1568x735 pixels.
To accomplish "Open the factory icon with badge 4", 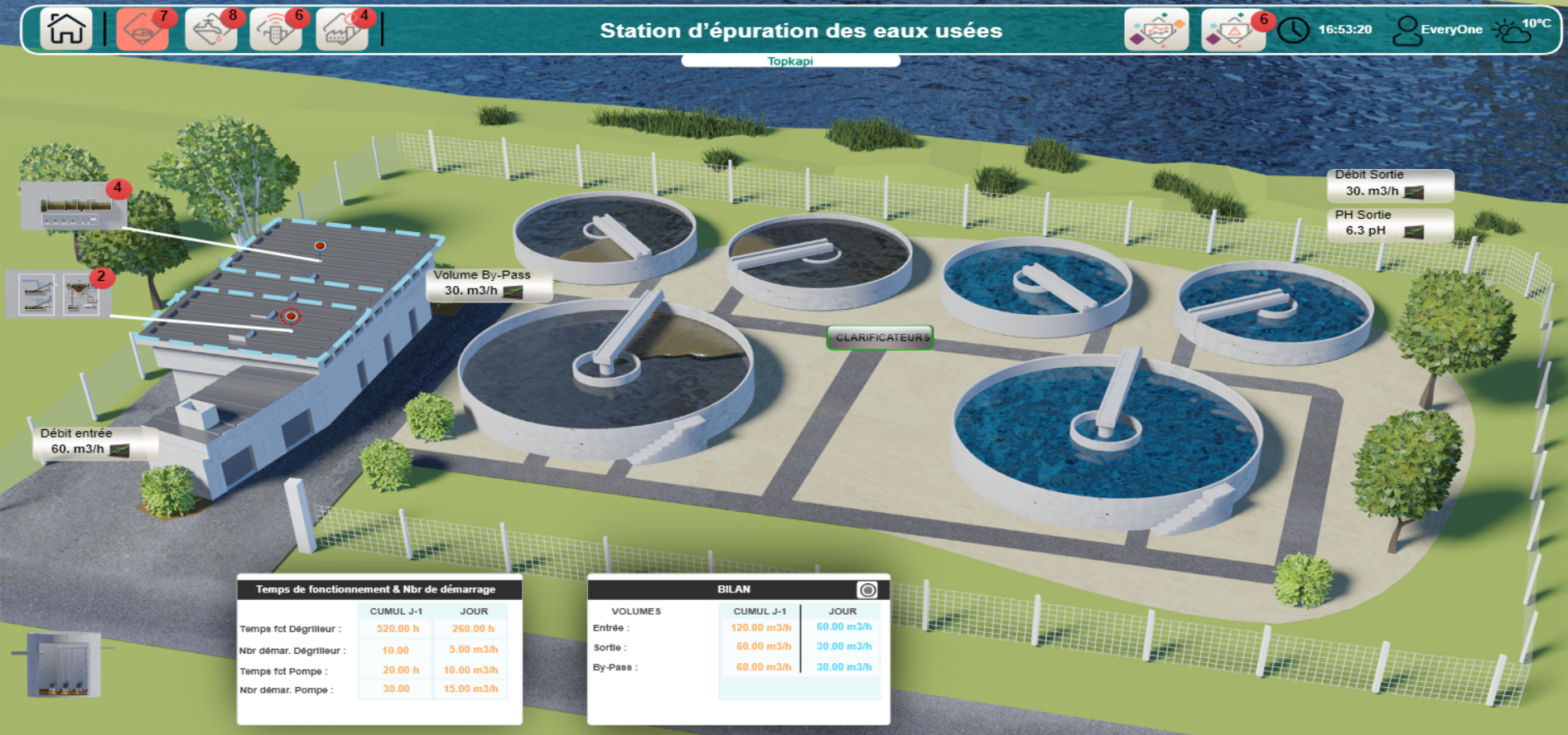I will 342,31.
